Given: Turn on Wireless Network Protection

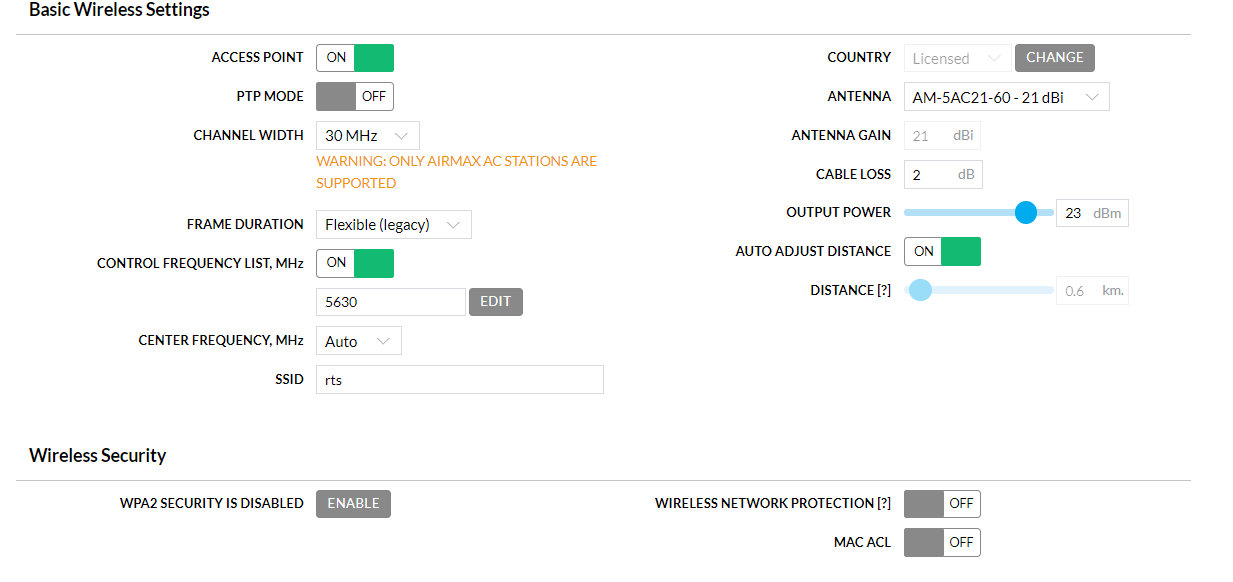Looking at the screenshot, I should point(942,504).
